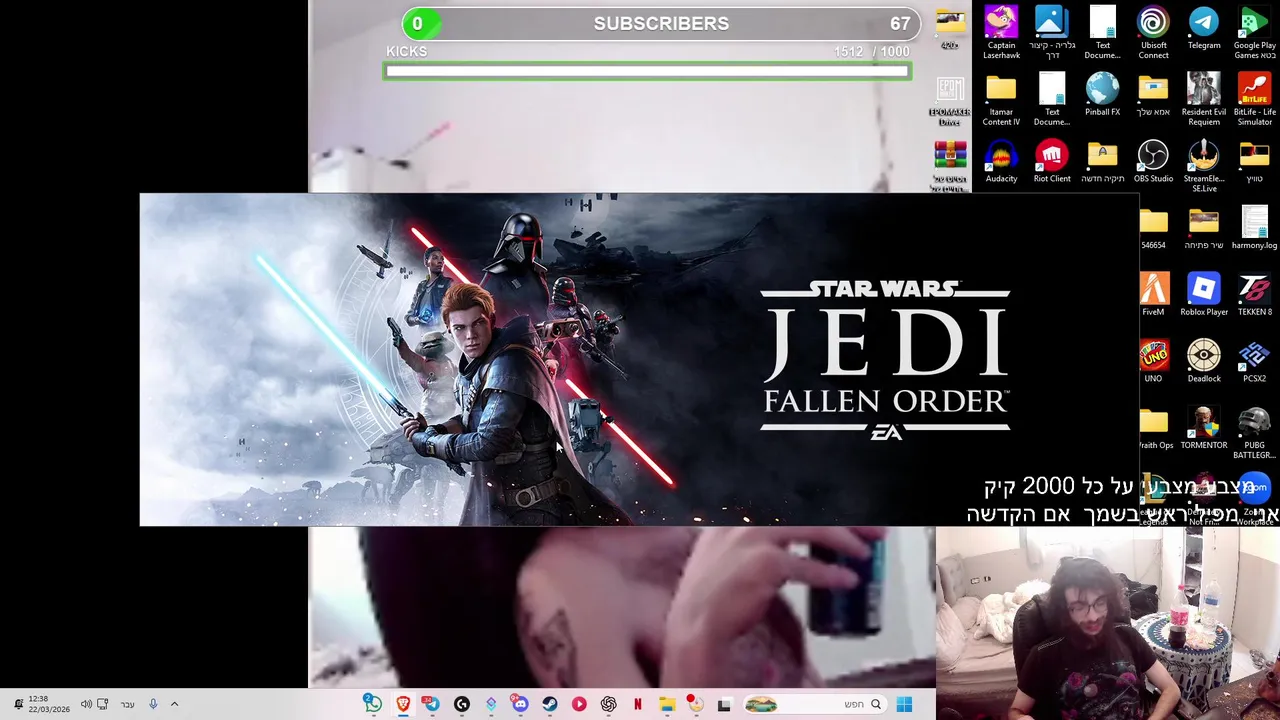1280x720 pixels.
Task: Launch StreamElements SE.Live shortcut
Action: point(1204,166)
